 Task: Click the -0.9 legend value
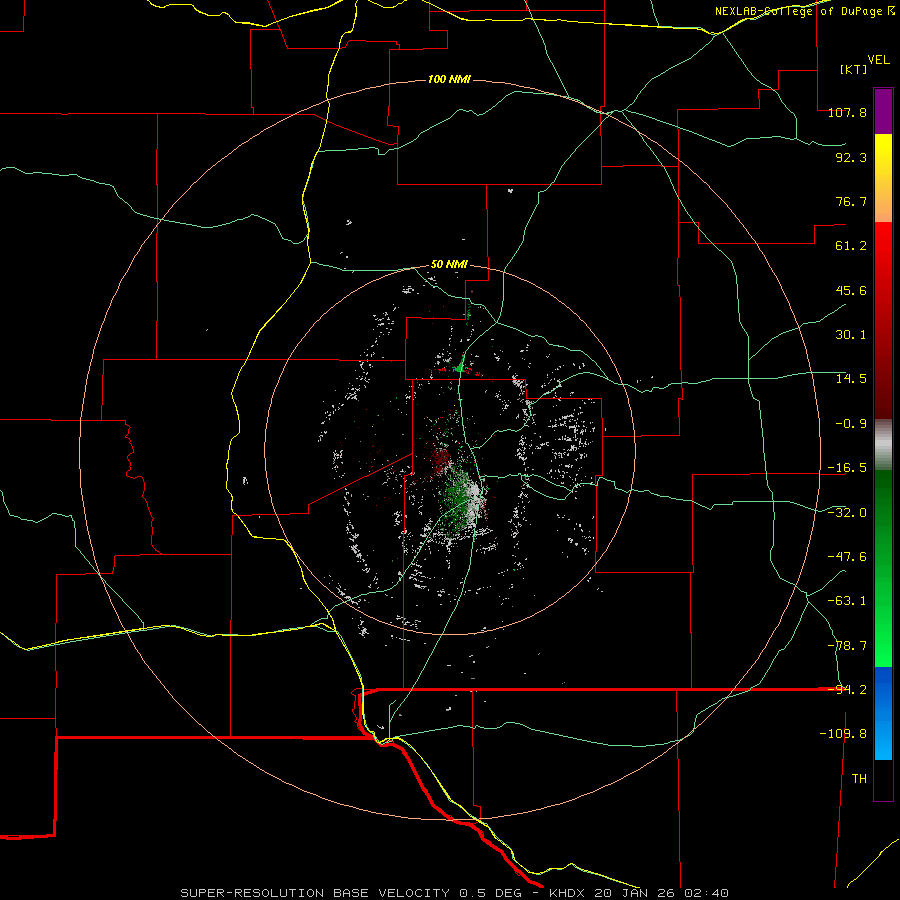click(x=851, y=424)
